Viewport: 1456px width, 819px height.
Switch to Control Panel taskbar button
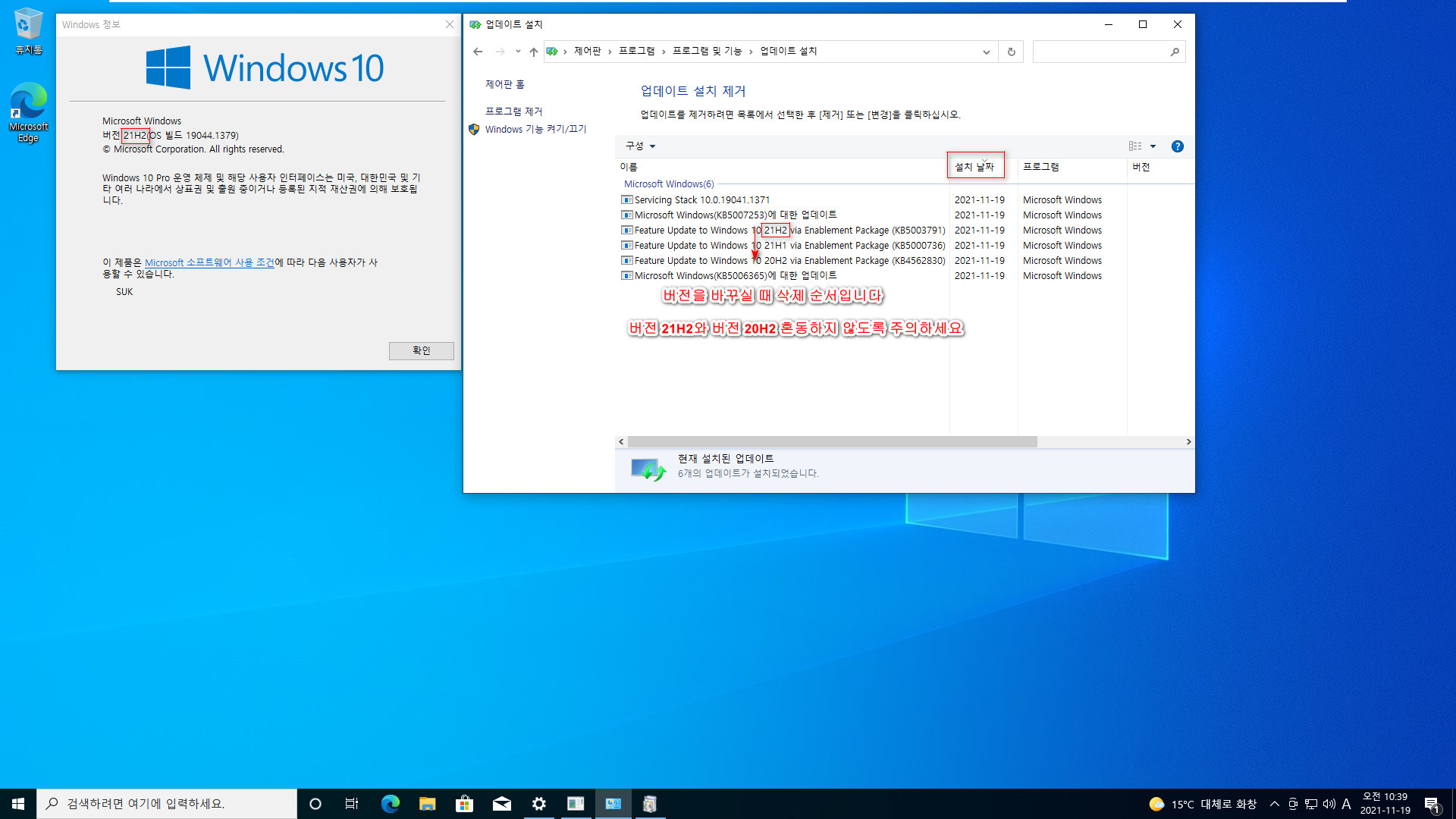(613, 804)
